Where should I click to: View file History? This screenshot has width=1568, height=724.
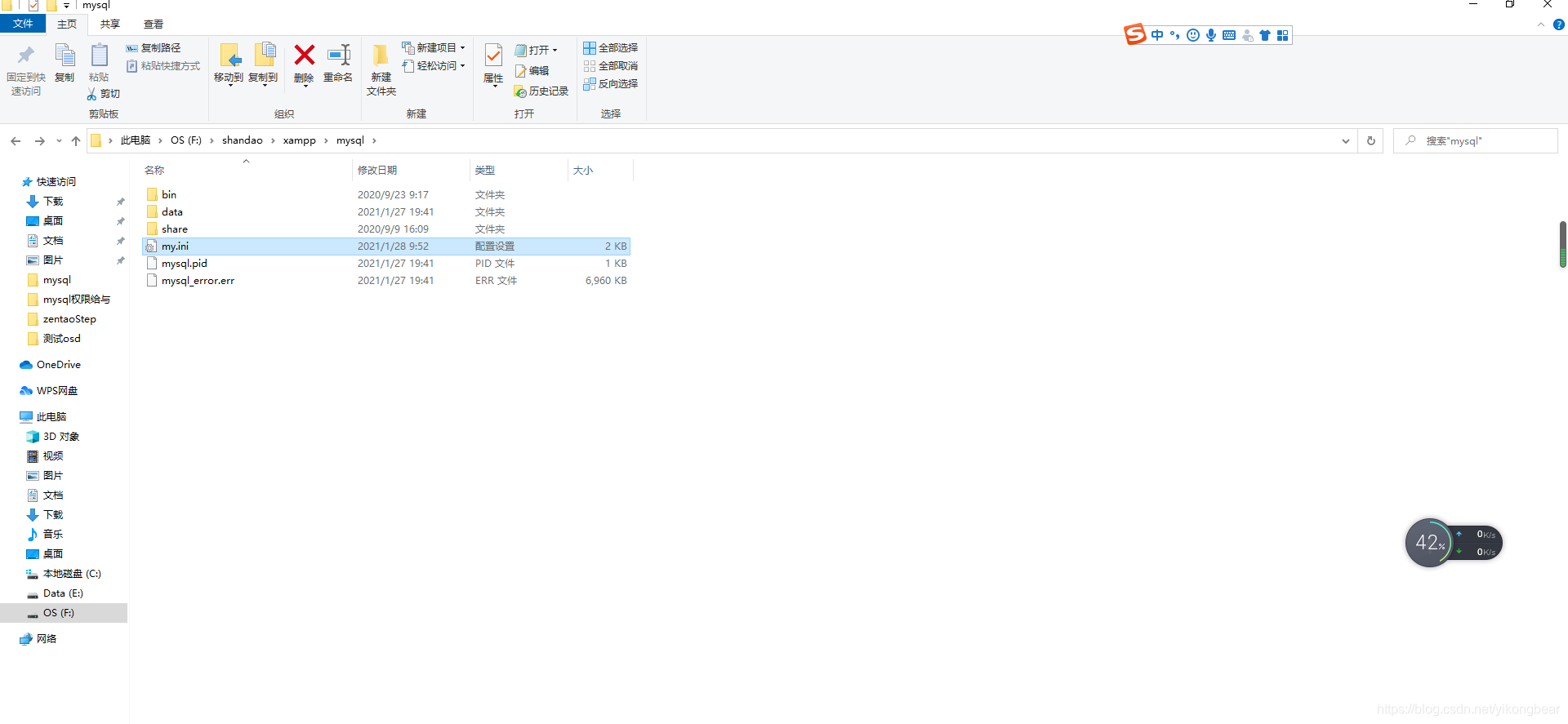point(541,91)
